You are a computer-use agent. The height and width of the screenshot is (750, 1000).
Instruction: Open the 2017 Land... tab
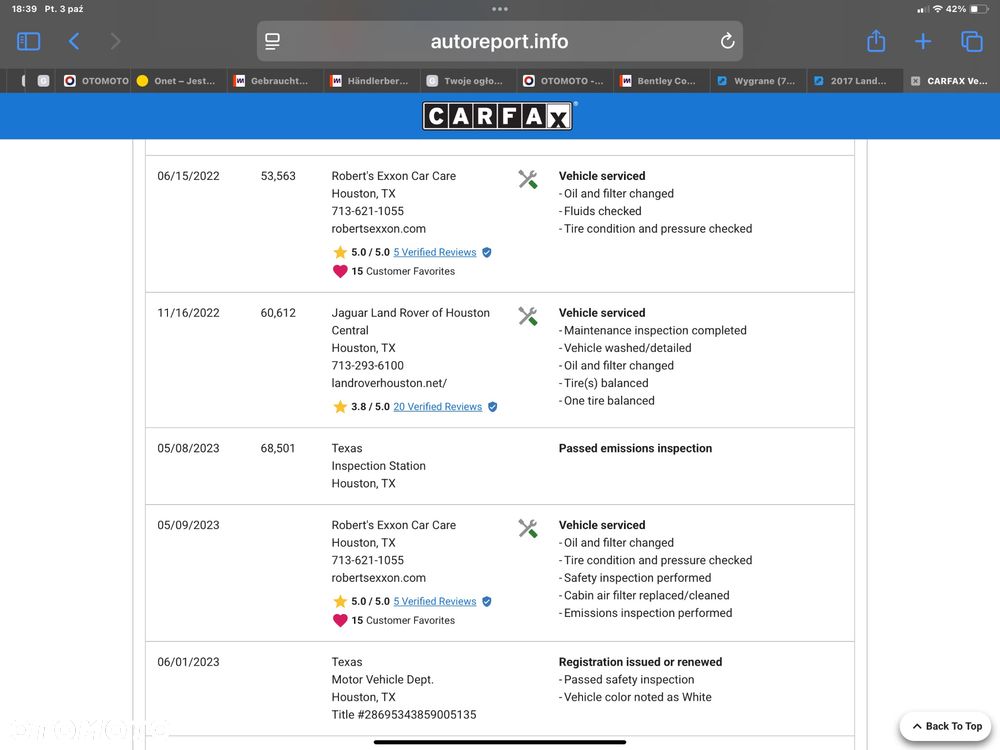(x=853, y=81)
